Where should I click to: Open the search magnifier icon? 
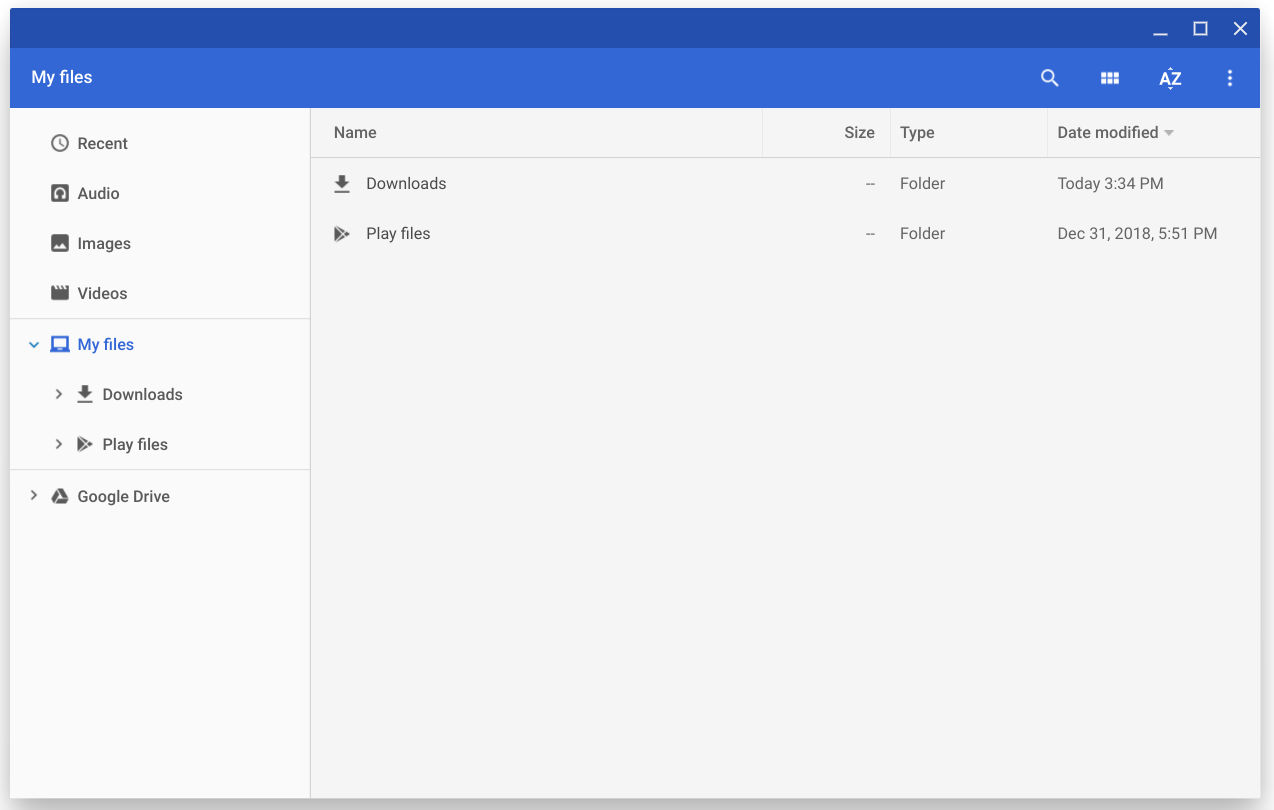click(x=1049, y=78)
